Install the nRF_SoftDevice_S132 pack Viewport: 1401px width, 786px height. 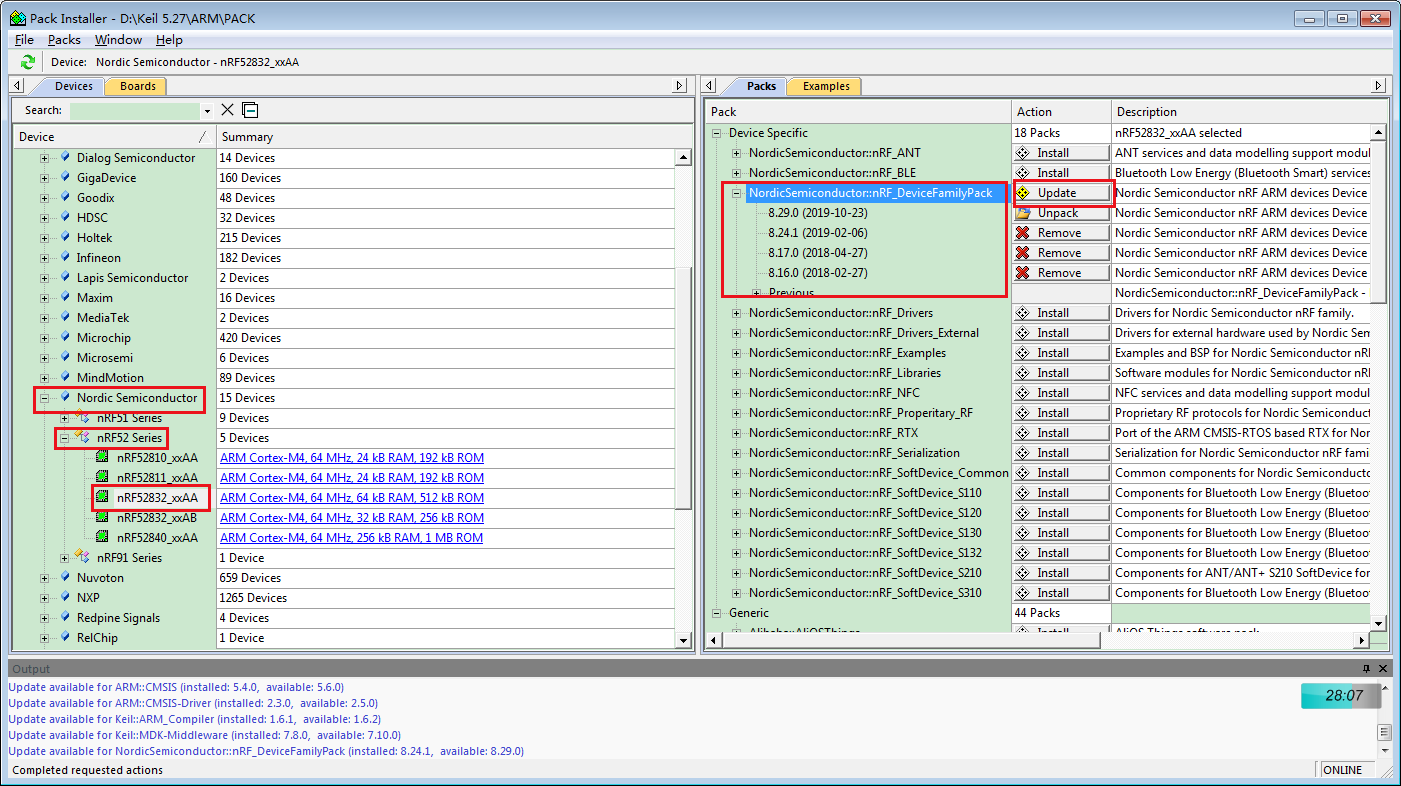[x=1061, y=553]
